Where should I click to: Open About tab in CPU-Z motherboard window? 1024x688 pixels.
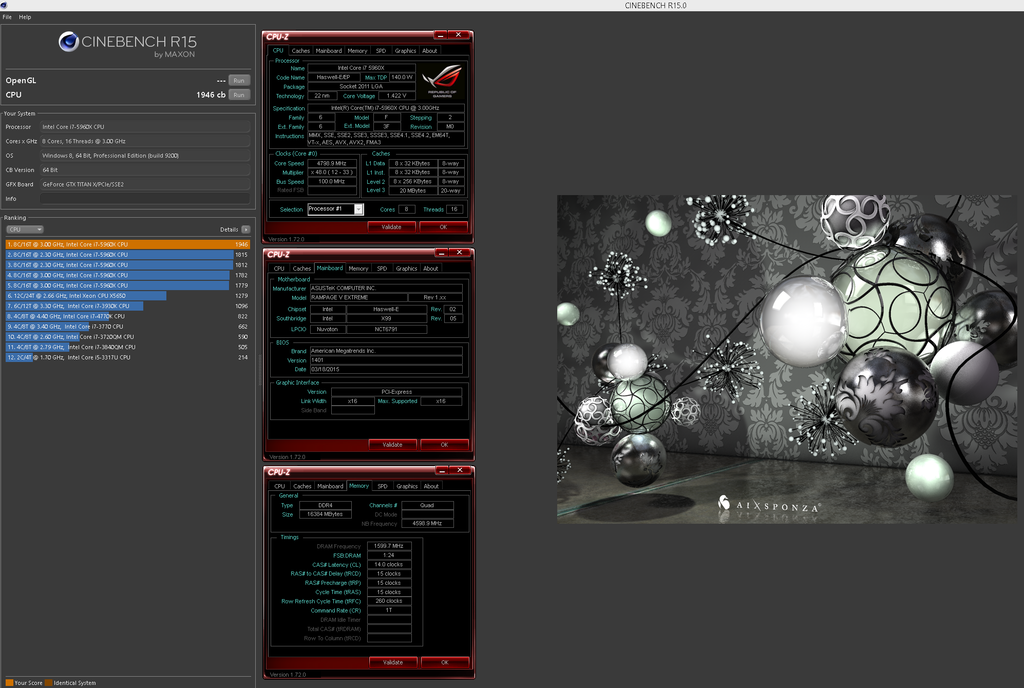[x=431, y=268]
